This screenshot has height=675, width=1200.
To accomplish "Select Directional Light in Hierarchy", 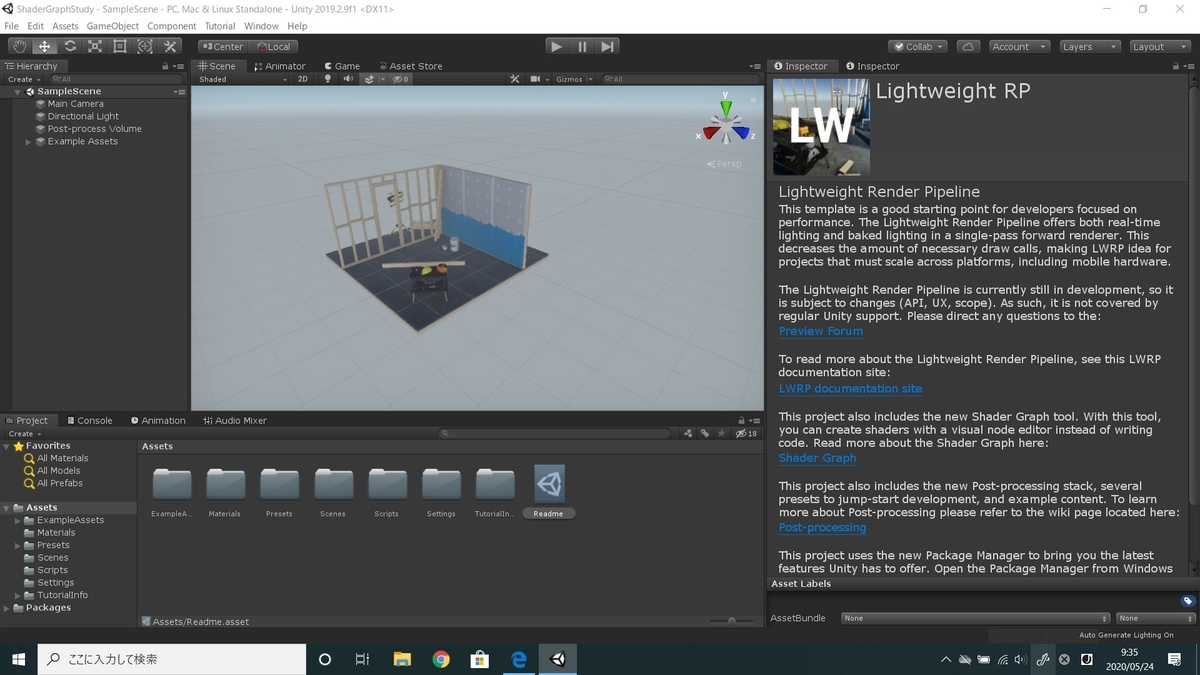I will click(x=83, y=116).
